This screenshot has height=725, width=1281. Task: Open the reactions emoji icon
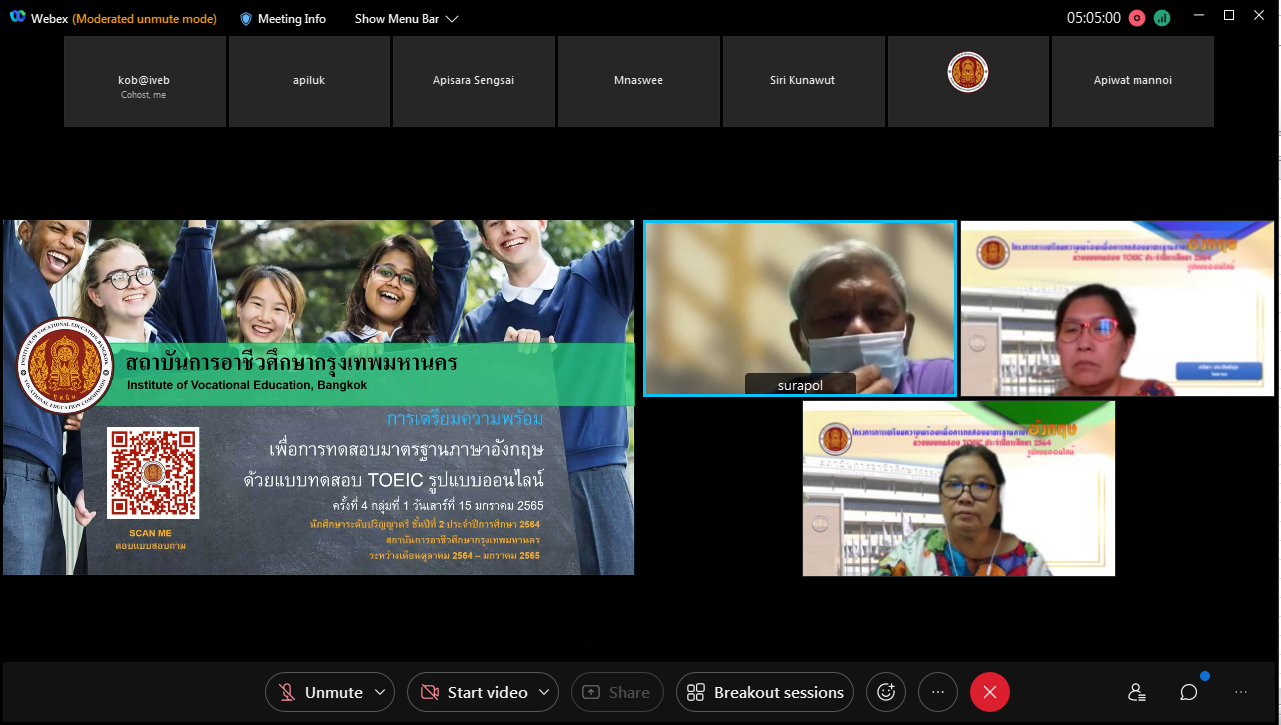(x=885, y=692)
